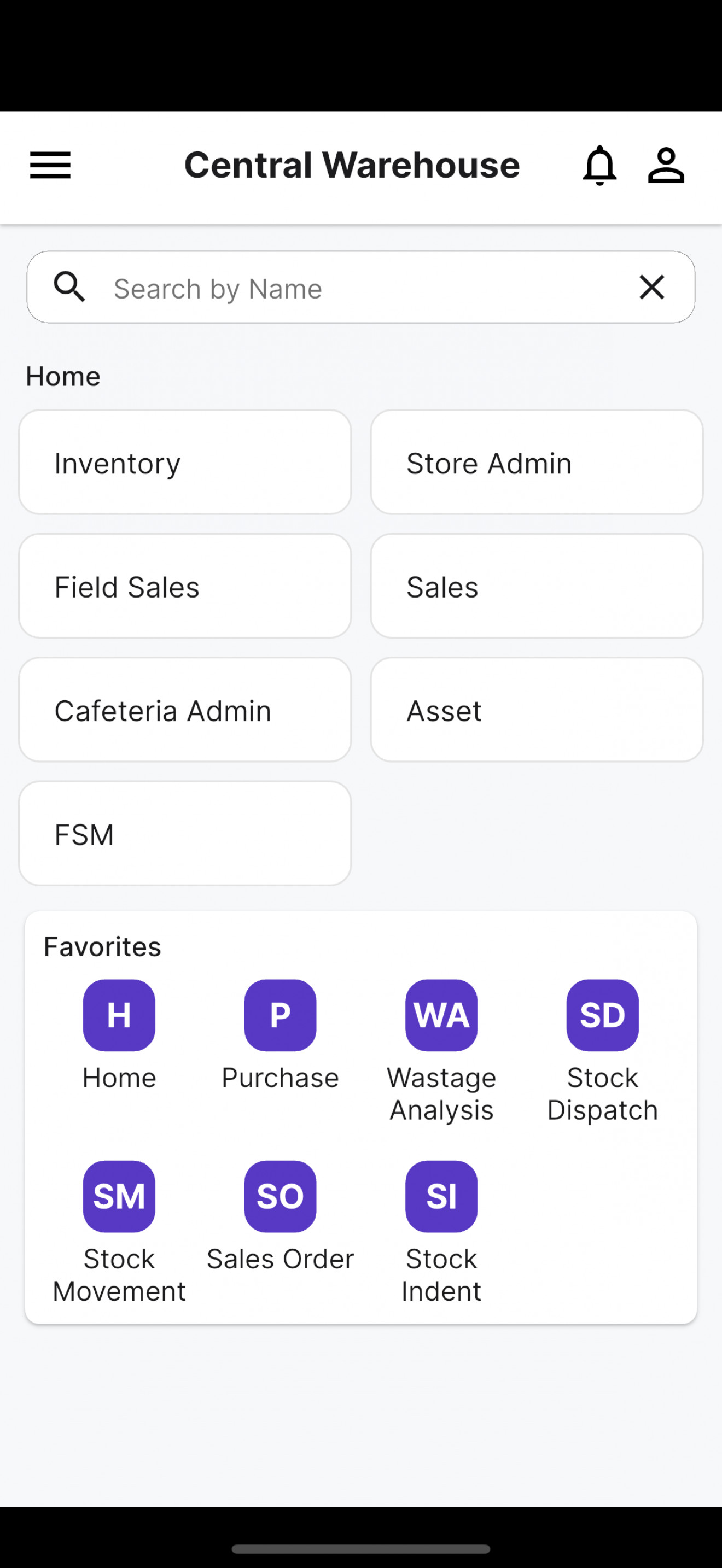Image resolution: width=722 pixels, height=1568 pixels.
Task: Select the Sales module card
Action: [537, 586]
